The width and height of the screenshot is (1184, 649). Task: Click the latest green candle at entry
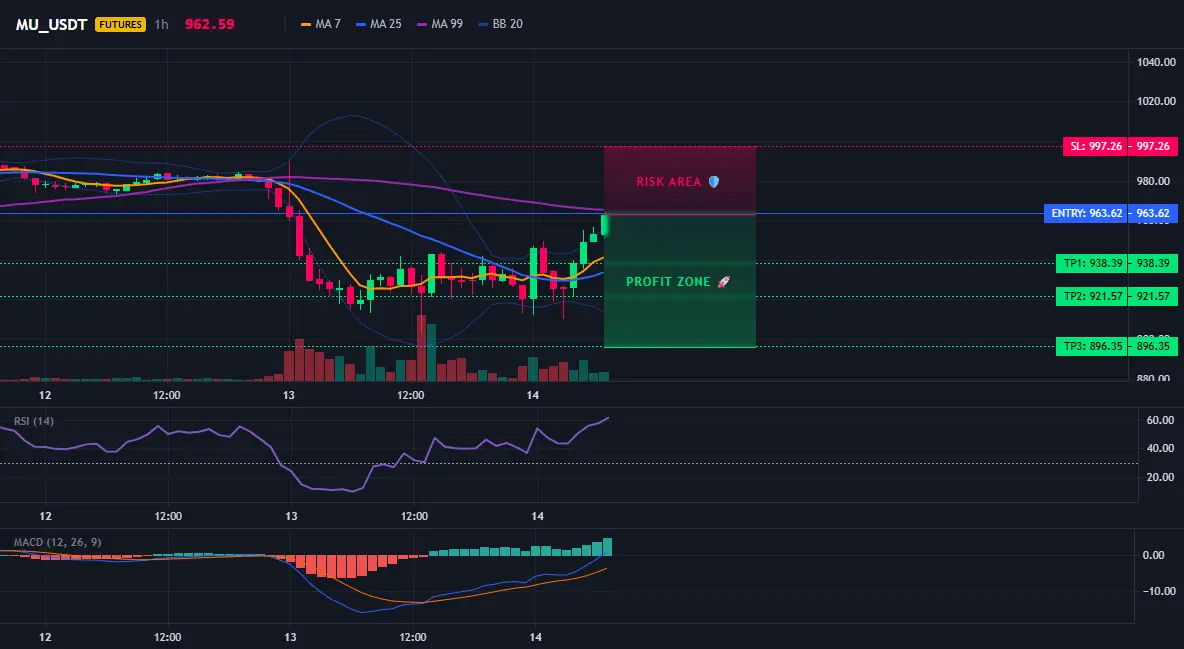pos(605,224)
